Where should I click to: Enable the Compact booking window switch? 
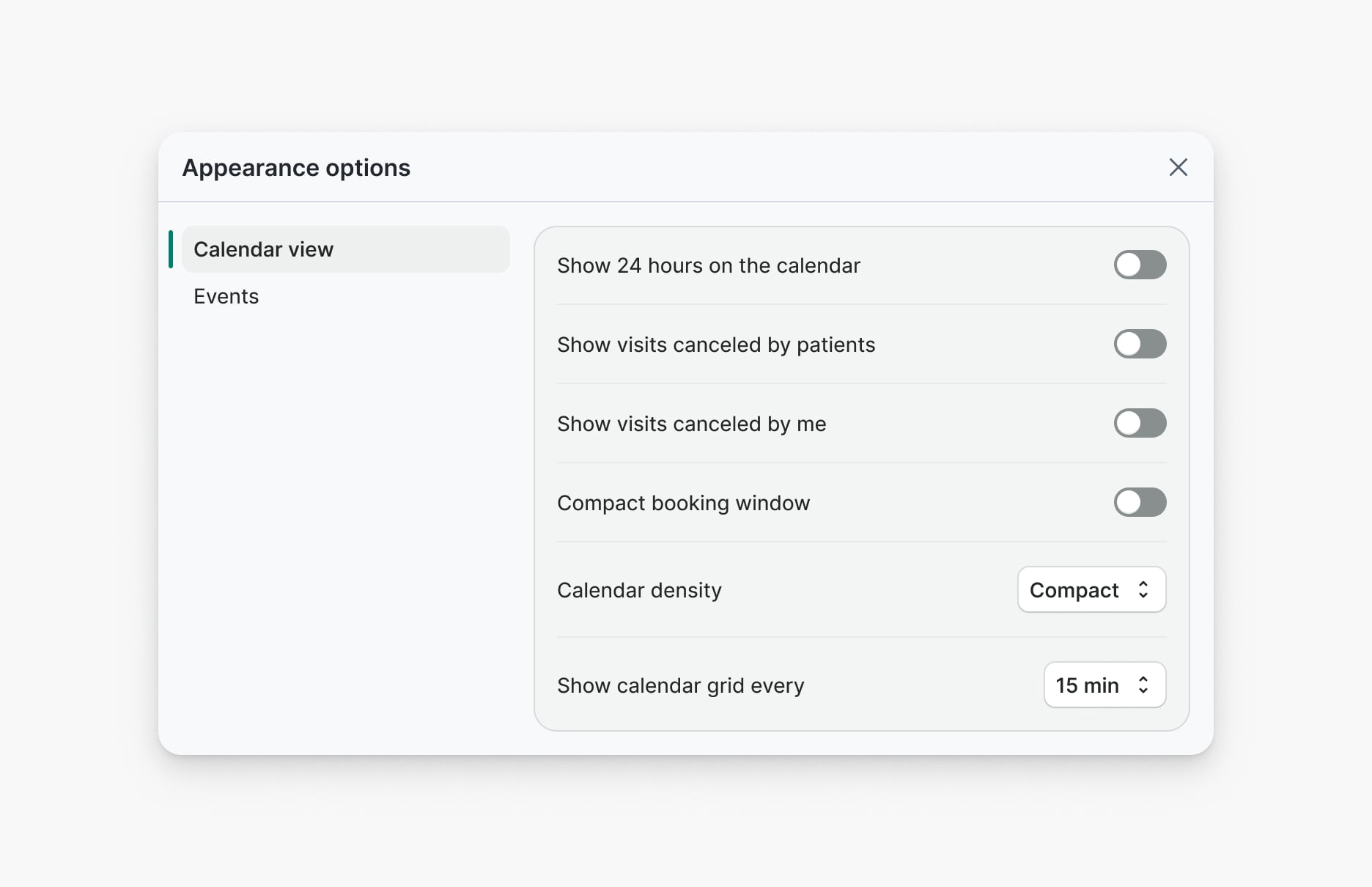(x=1140, y=502)
